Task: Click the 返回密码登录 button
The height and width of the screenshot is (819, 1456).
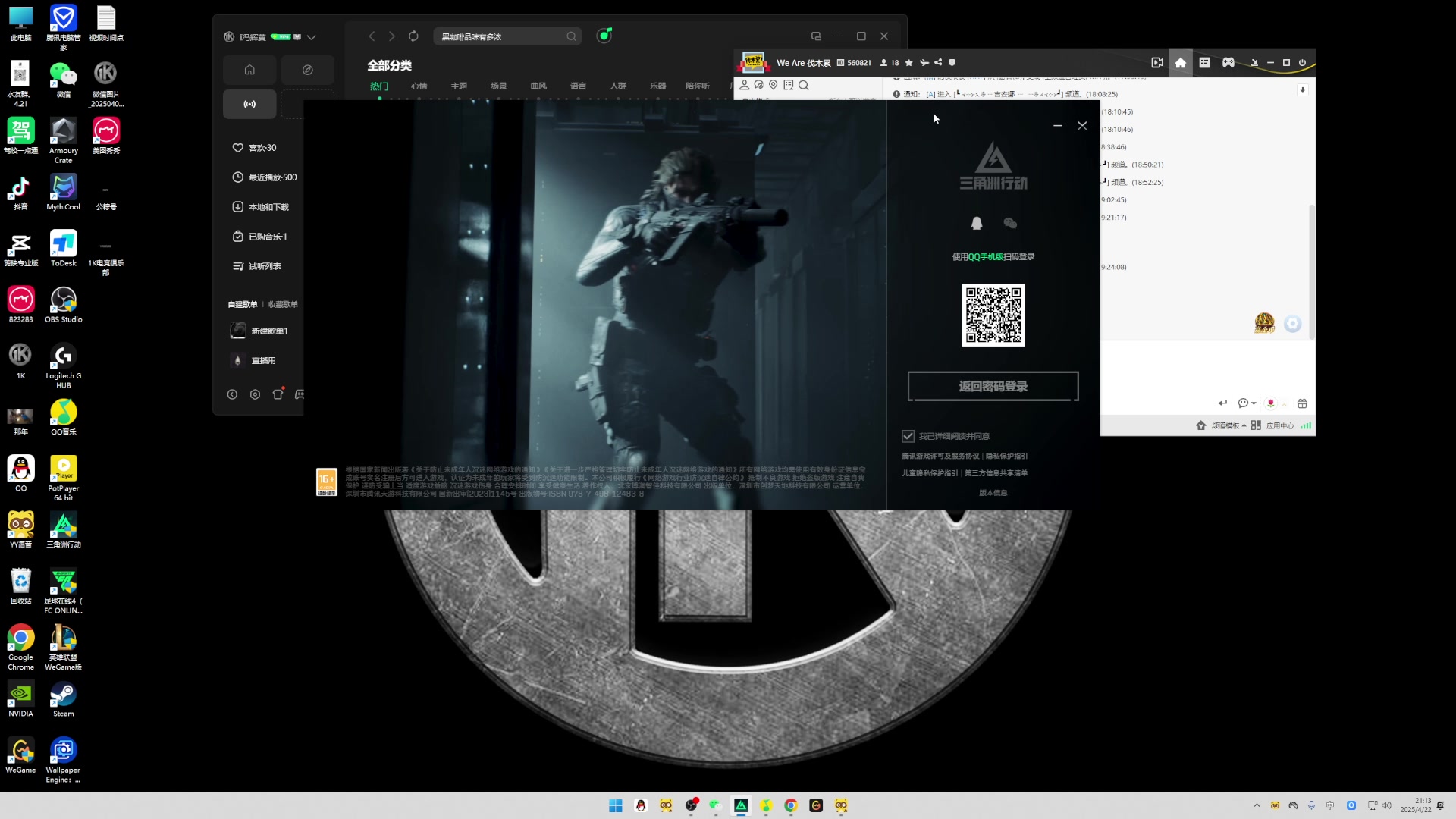Action: [993, 386]
